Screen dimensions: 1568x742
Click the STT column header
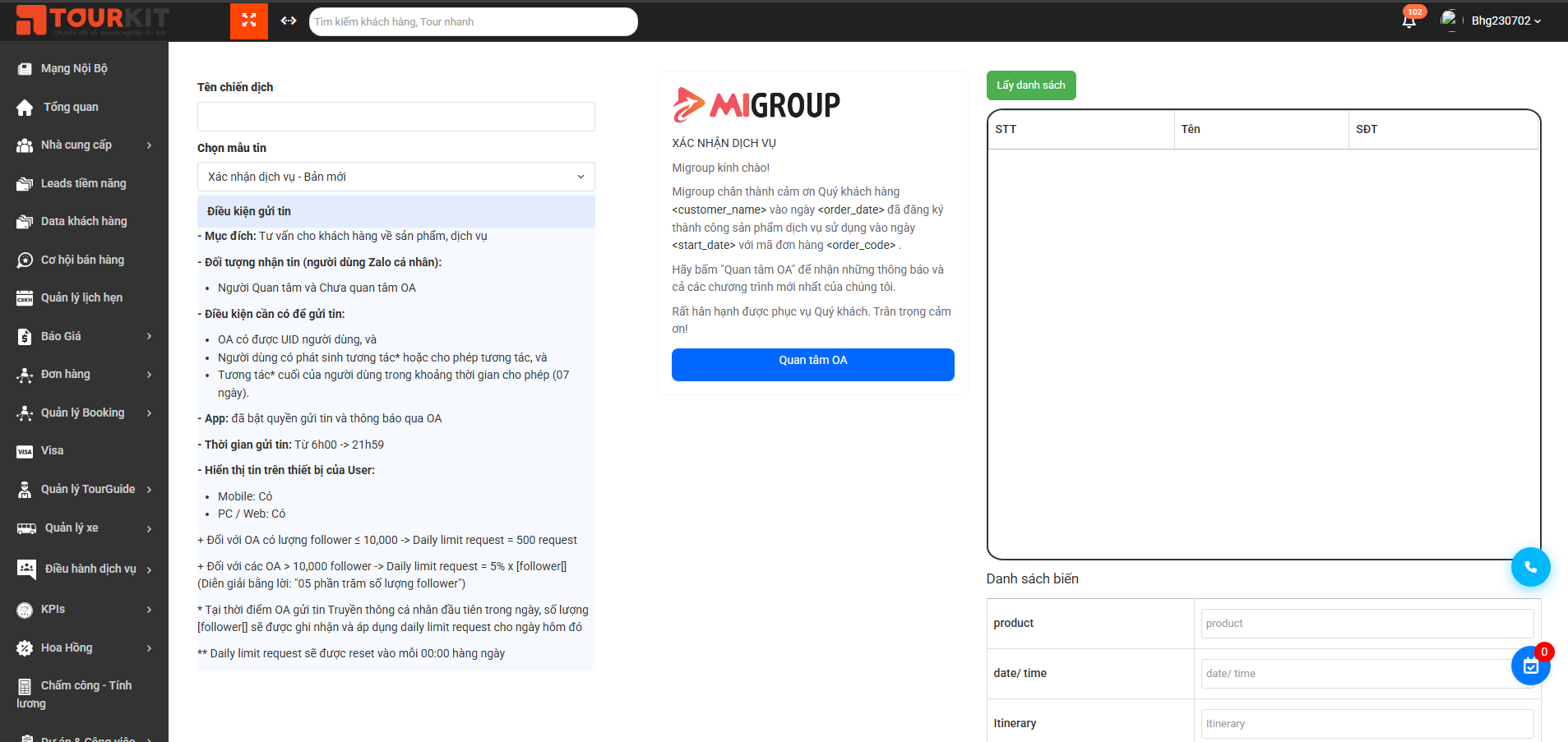tap(1081, 129)
